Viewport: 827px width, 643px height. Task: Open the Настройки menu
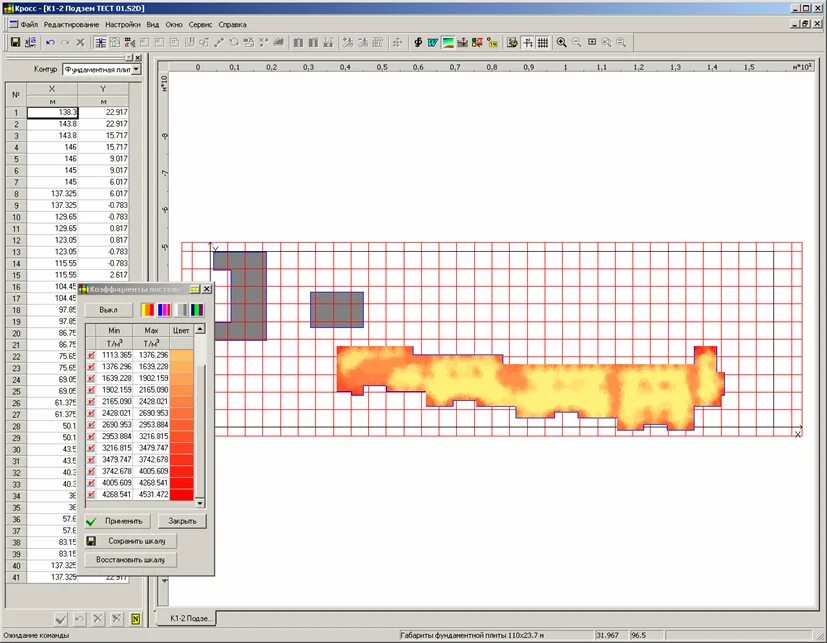122,24
